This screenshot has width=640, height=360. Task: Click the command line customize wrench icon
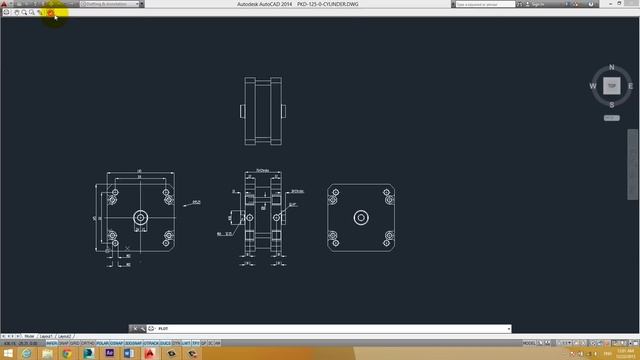[x=142, y=329]
